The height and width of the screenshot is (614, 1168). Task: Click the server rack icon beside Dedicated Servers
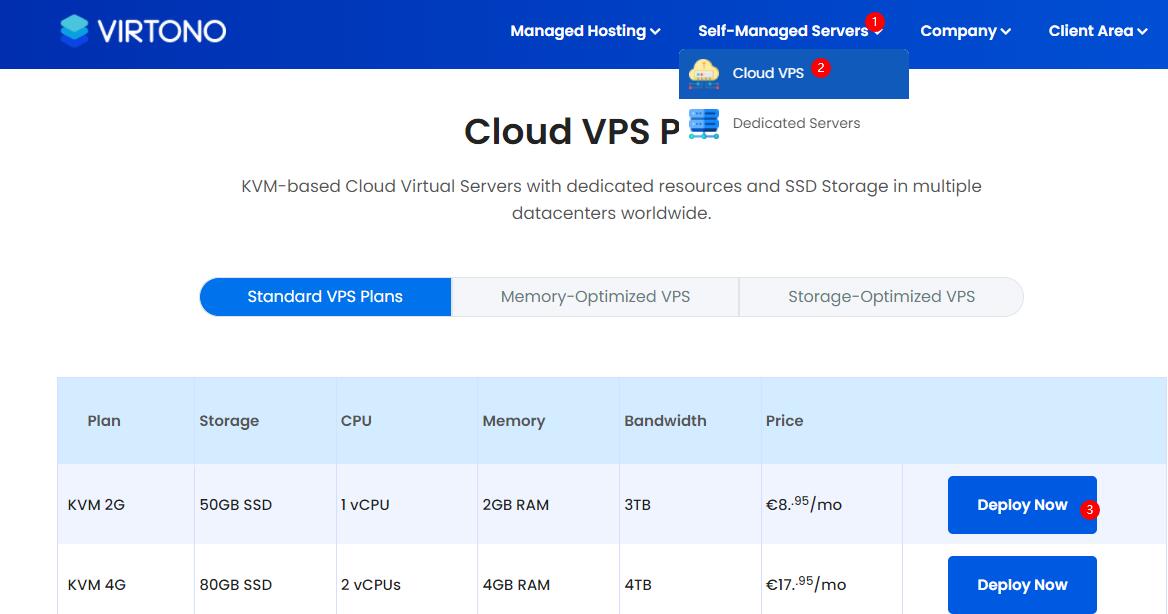tap(704, 123)
